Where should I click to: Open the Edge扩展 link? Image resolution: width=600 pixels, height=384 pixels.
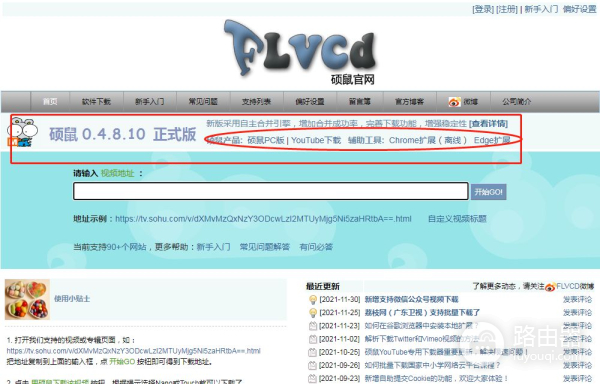tap(492, 140)
